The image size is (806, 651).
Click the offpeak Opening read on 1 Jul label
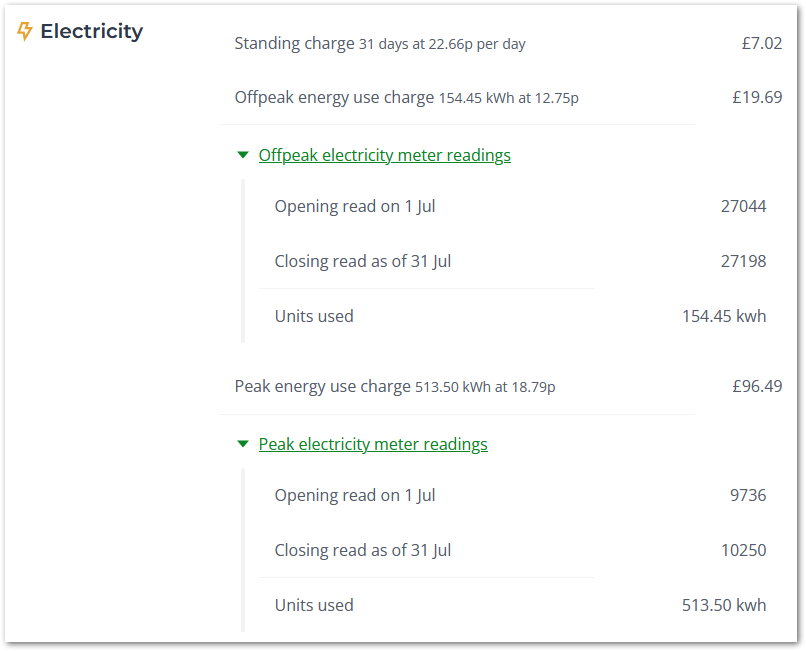tap(355, 206)
